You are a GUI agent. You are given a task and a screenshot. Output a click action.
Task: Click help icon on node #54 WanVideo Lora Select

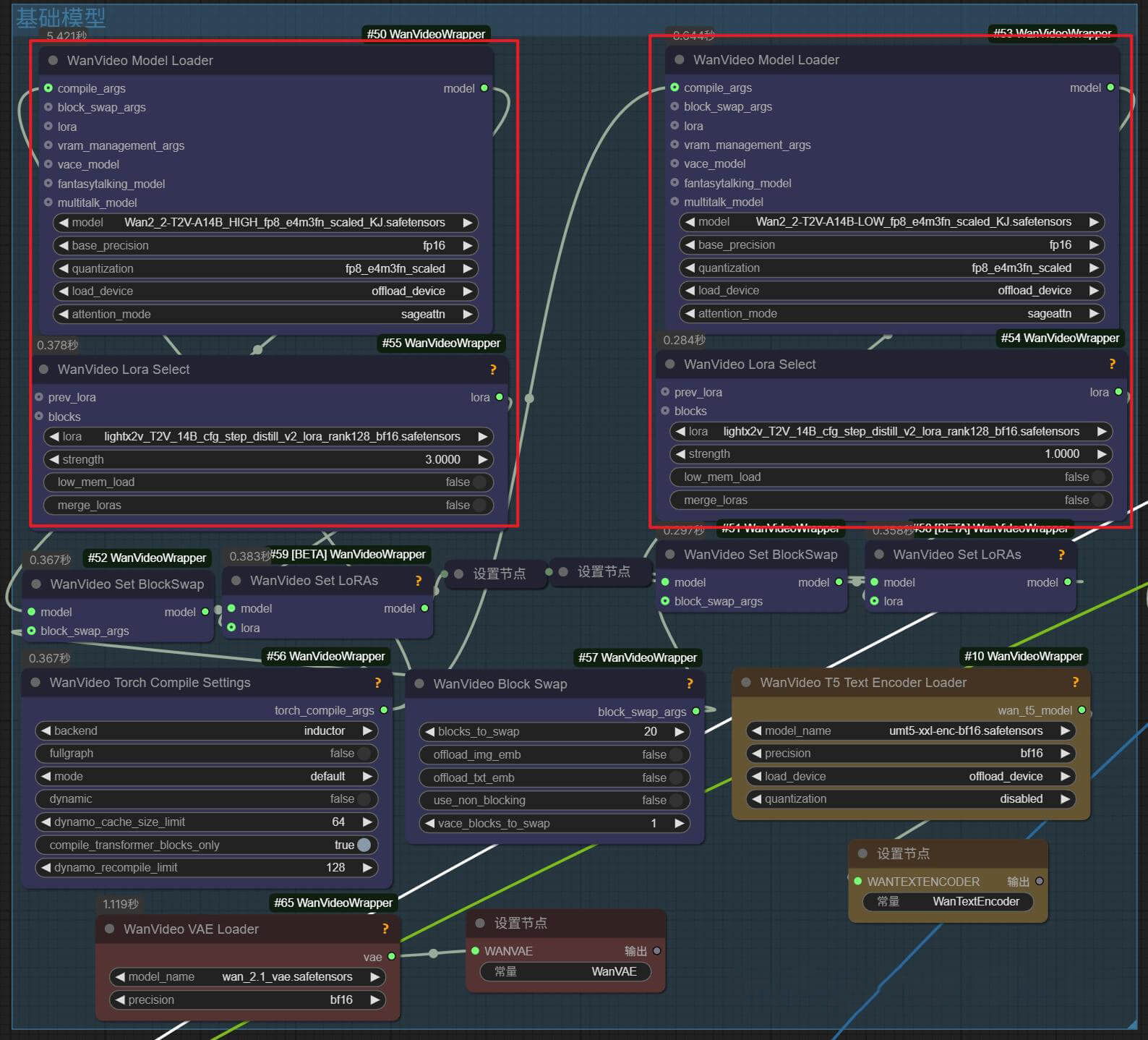click(1113, 364)
